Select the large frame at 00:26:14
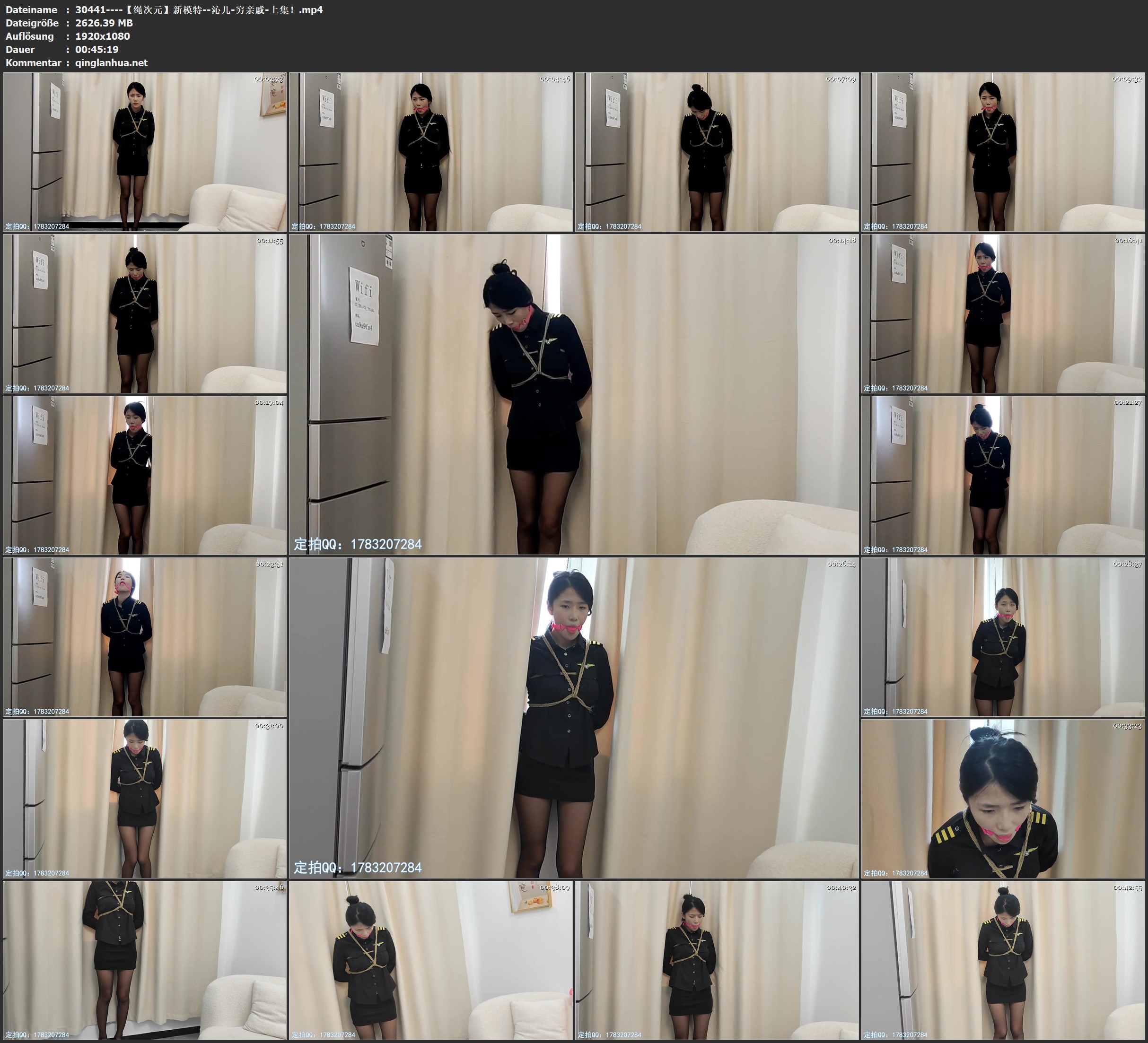This screenshot has width=1148, height=1043. (573, 717)
